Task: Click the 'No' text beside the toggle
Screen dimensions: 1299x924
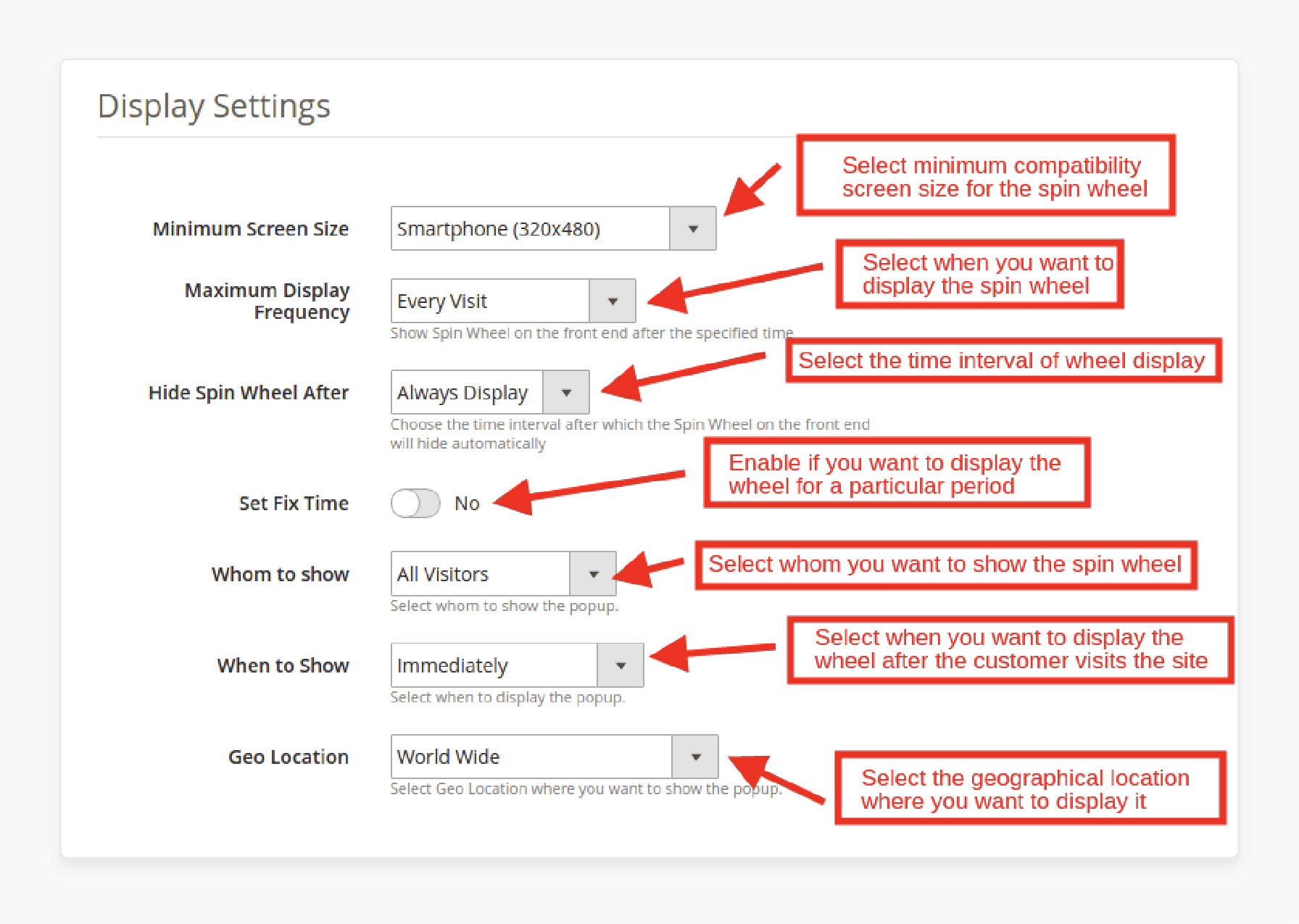Action: (467, 503)
